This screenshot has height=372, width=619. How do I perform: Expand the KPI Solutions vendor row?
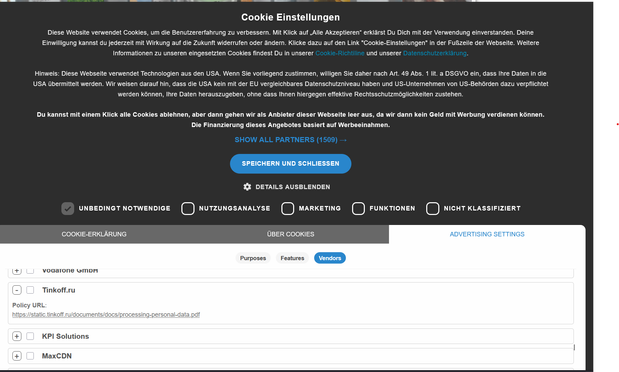pyautogui.click(x=17, y=336)
